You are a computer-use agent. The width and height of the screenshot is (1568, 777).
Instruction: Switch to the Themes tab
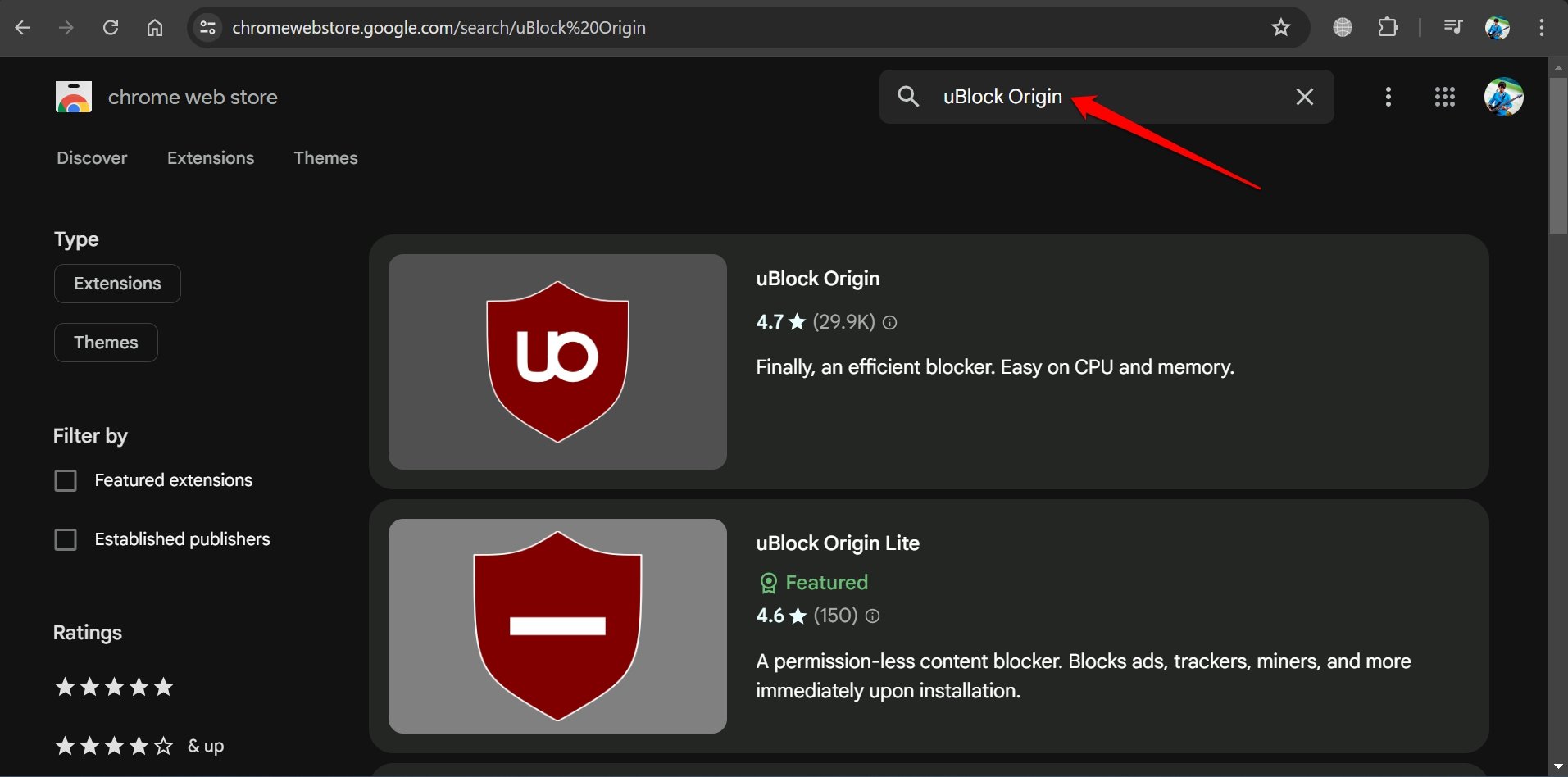pyautogui.click(x=326, y=158)
